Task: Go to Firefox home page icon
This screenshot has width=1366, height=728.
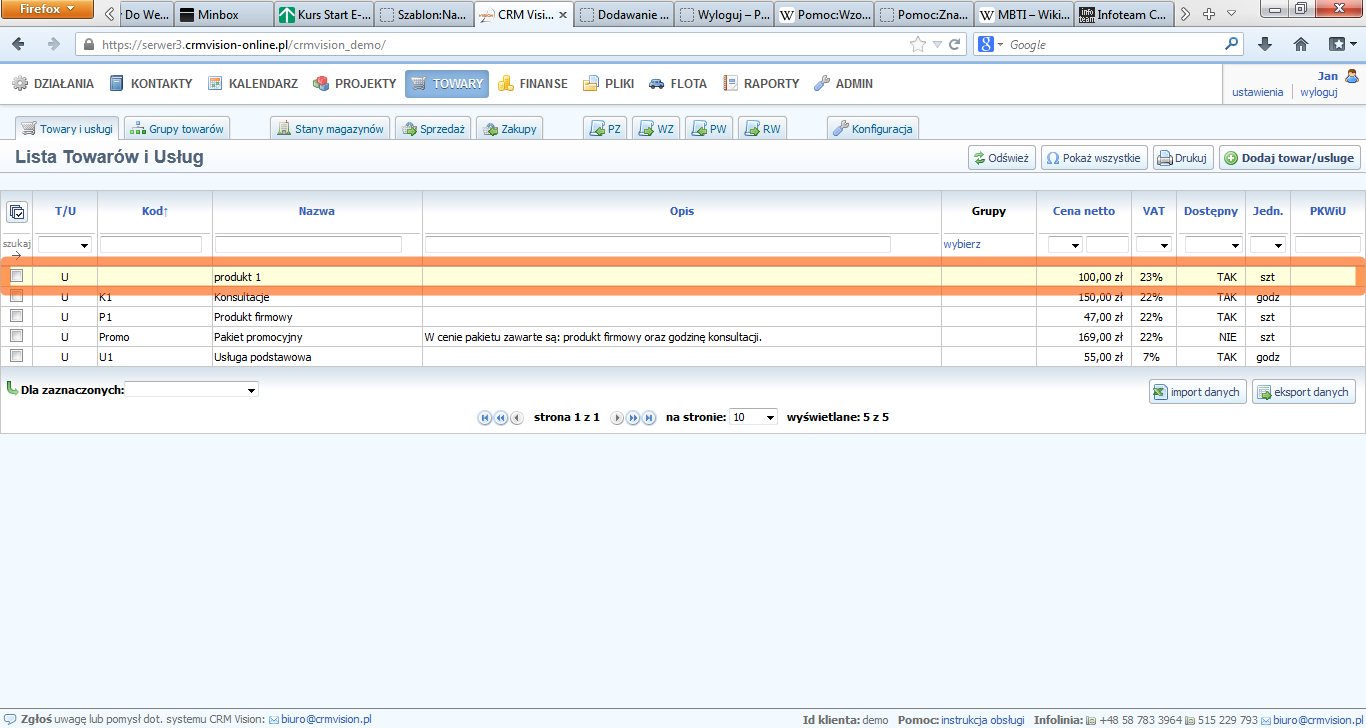Action: point(1301,45)
